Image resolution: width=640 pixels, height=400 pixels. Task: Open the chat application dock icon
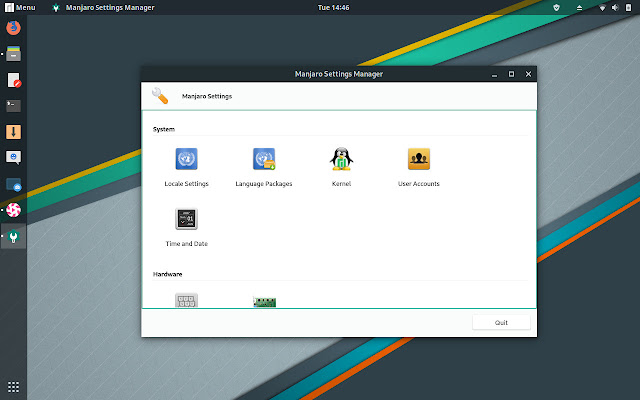(13, 158)
